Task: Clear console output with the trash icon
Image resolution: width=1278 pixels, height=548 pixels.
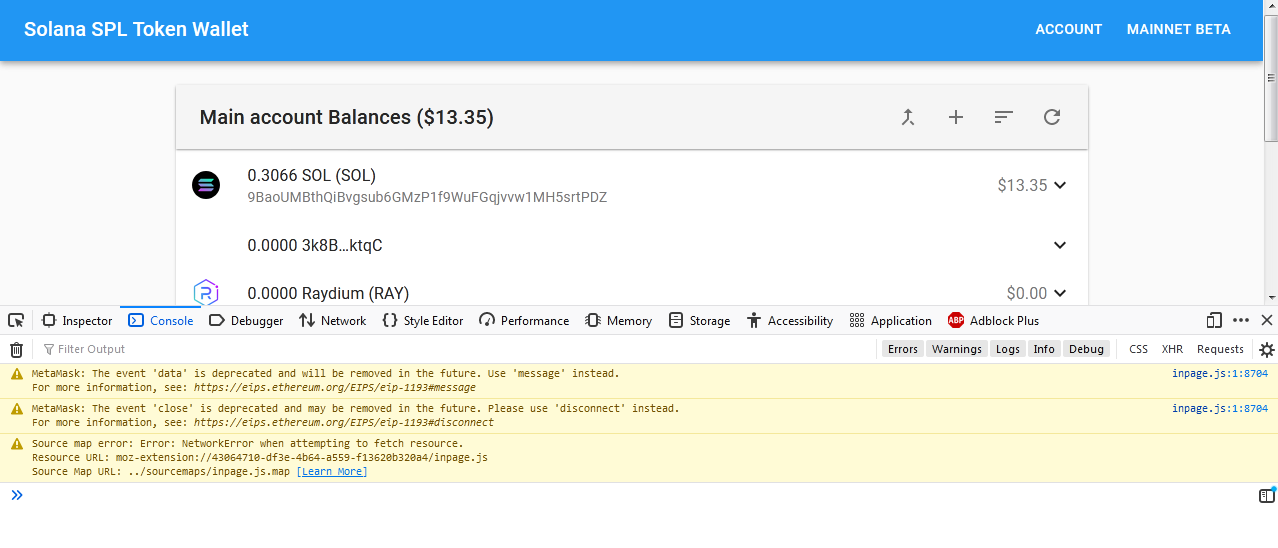Action: tap(16, 349)
